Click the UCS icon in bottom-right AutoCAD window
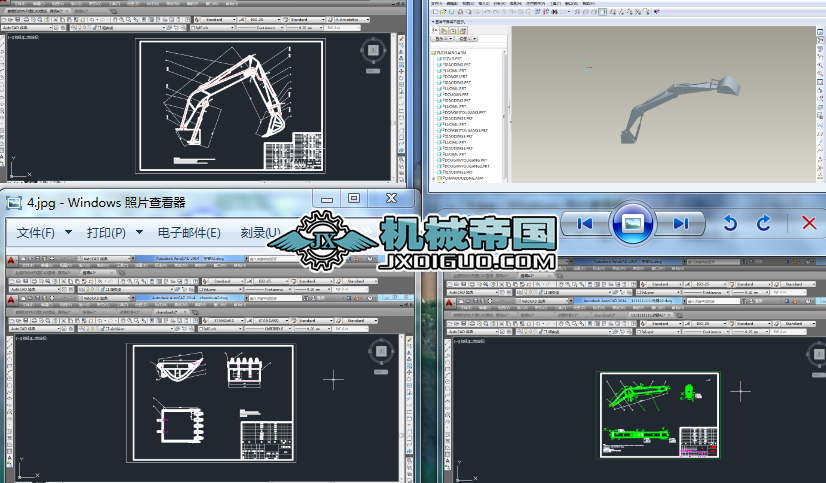 coord(466,471)
